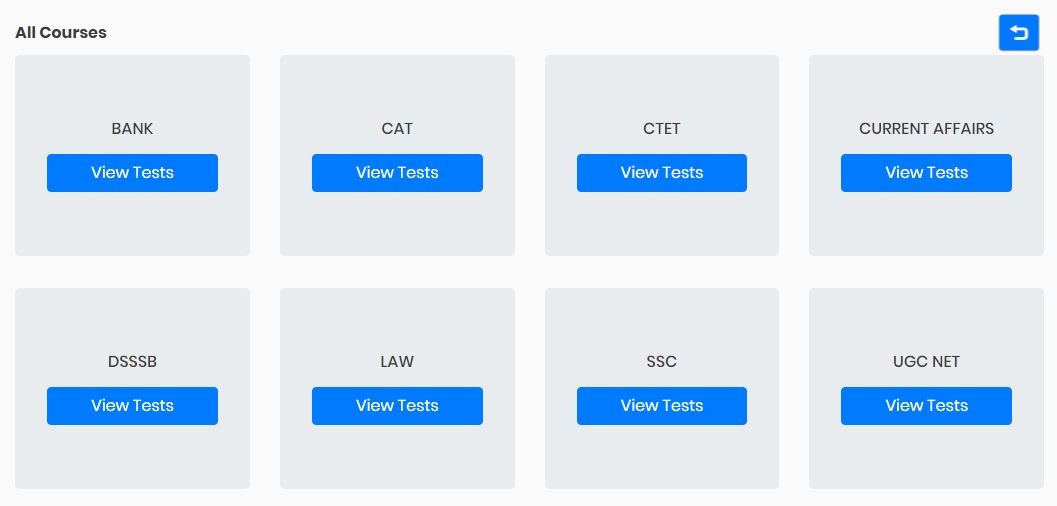Open UGC NET View Tests button
This screenshot has height=506, width=1057.
(x=926, y=406)
